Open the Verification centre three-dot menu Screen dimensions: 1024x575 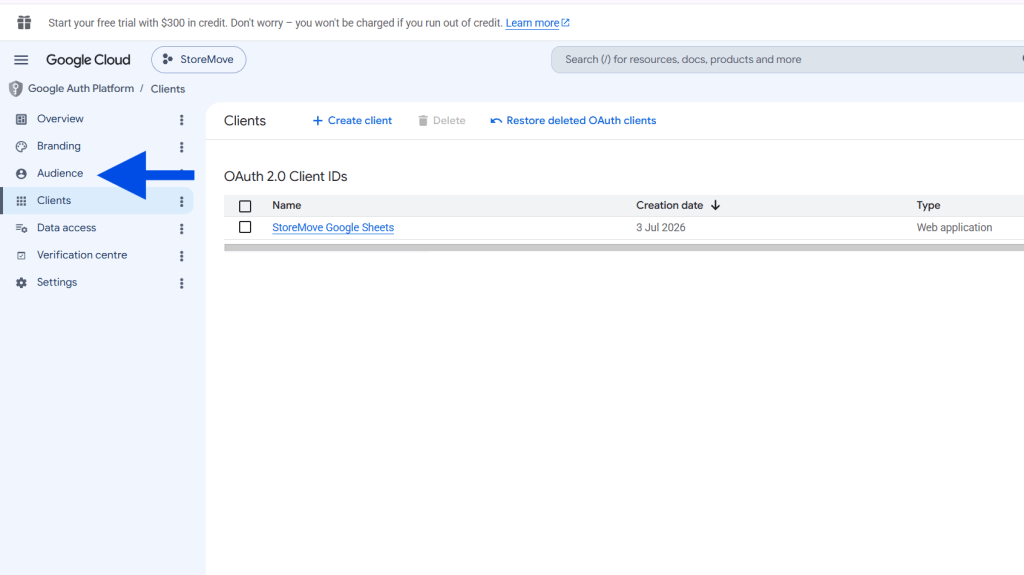pyautogui.click(x=182, y=256)
